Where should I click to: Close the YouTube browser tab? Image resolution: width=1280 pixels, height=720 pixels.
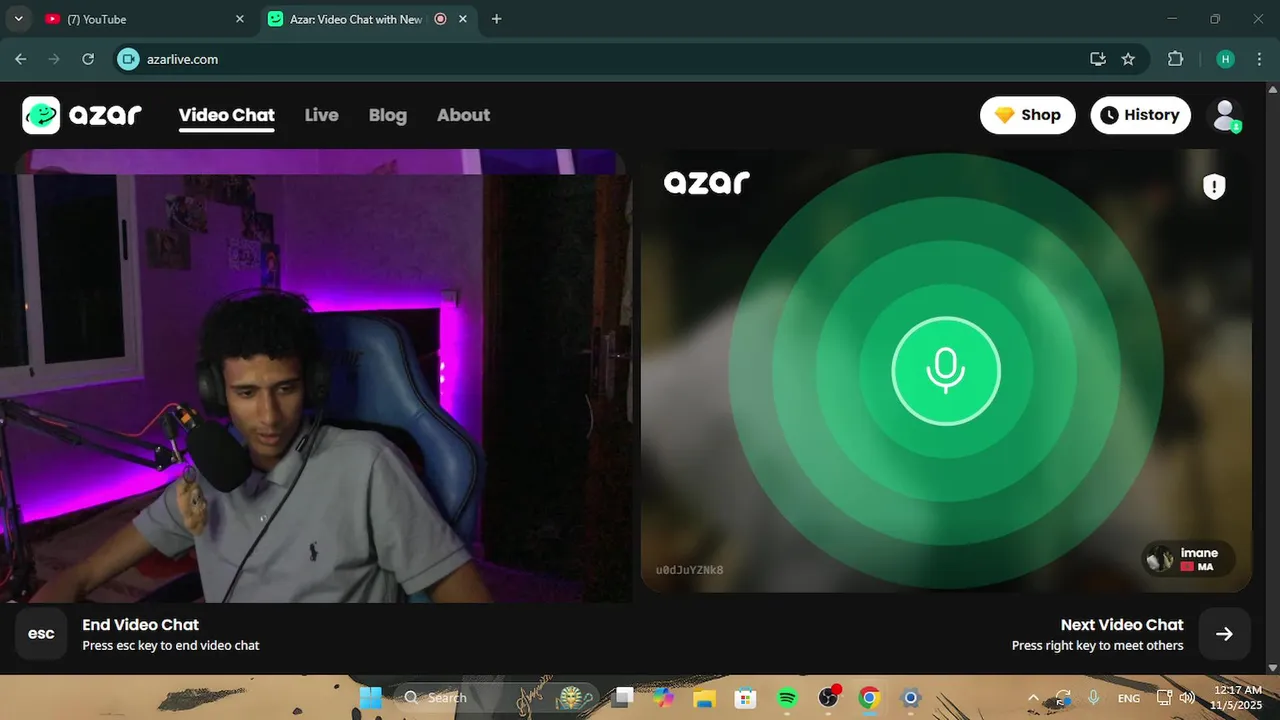coord(239,19)
